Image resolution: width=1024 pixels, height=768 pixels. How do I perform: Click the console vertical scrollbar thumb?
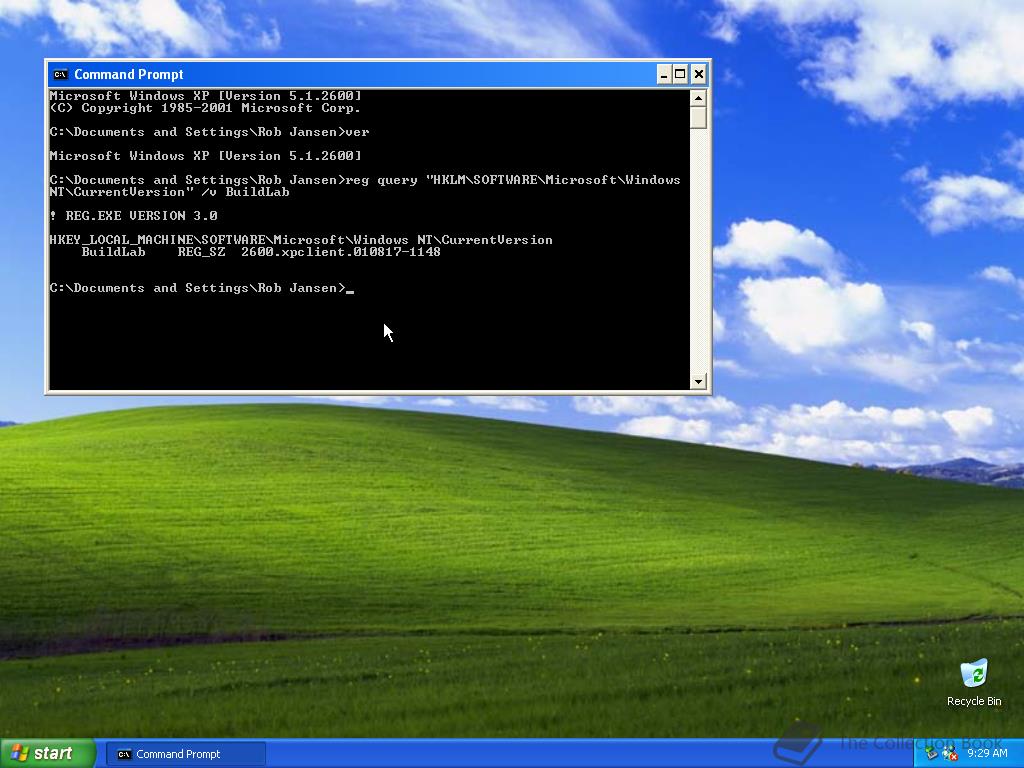click(x=698, y=118)
